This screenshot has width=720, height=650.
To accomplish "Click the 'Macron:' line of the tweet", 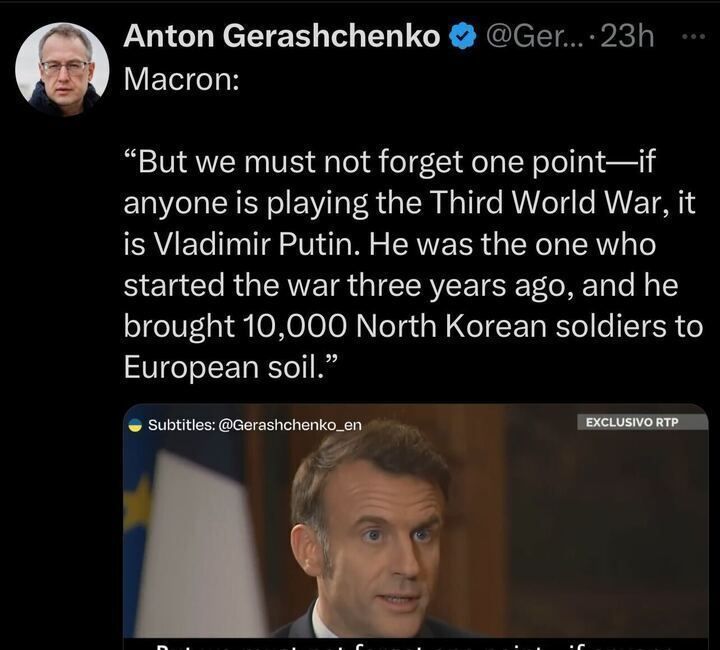I will click(181, 79).
